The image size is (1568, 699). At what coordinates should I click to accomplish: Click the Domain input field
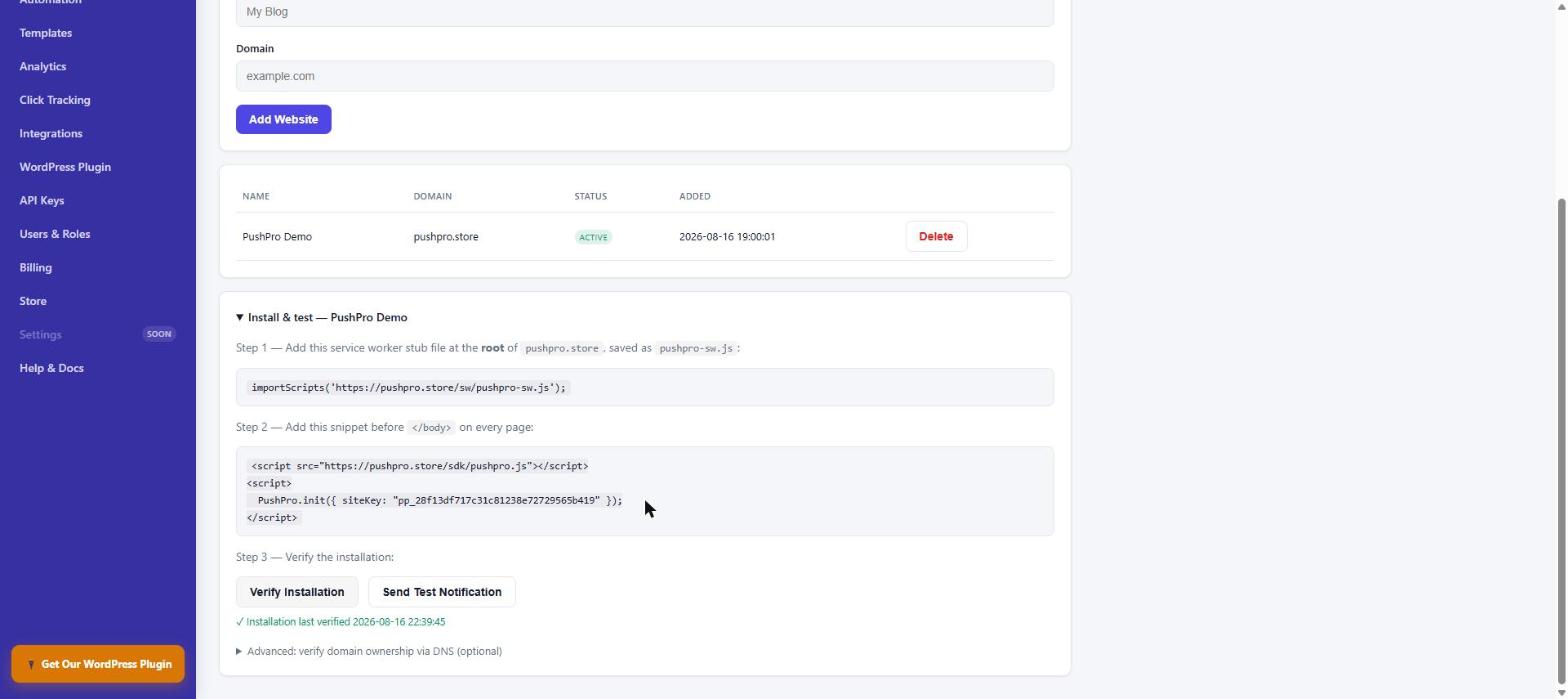tap(645, 76)
